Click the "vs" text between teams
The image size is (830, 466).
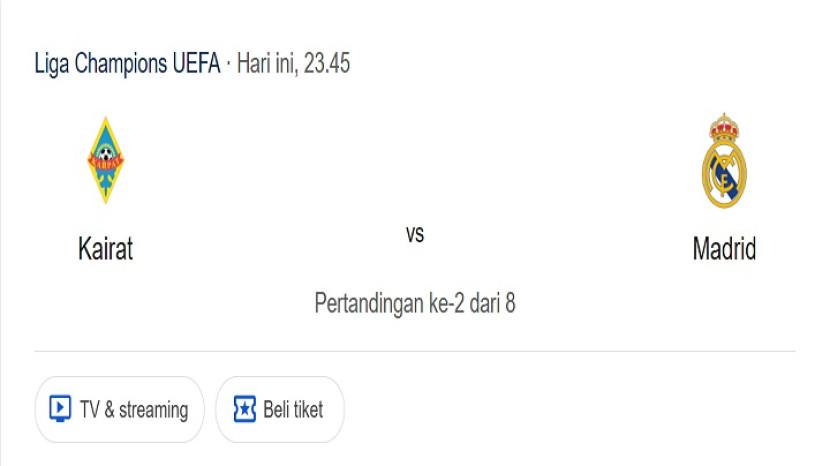415,234
